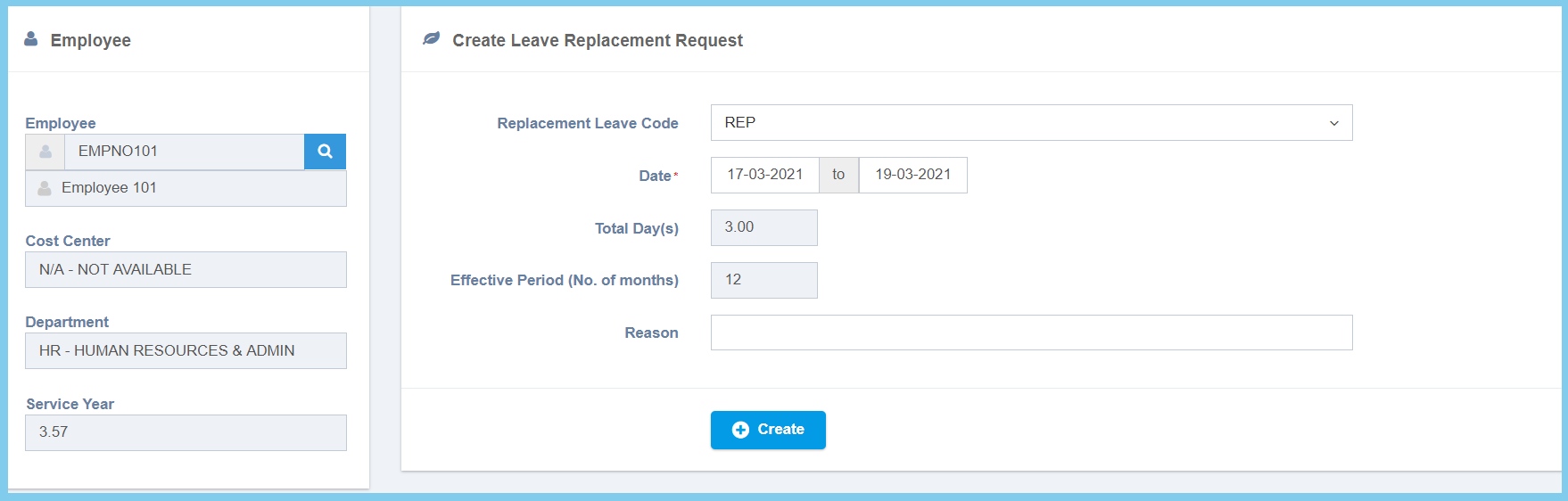The image size is (1568, 501).
Task: Click the Effective Period field showing 12
Action: tap(763, 280)
